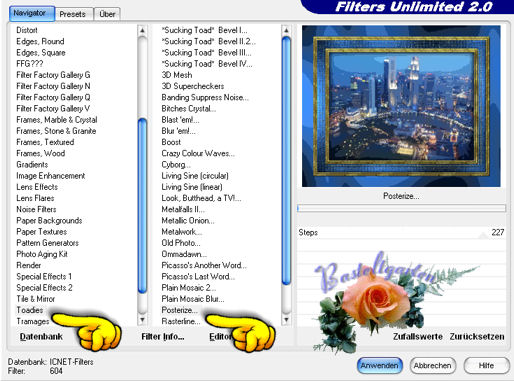This screenshot has width=514, height=381.
Task: Open Hilfe help button
Action: click(486, 366)
